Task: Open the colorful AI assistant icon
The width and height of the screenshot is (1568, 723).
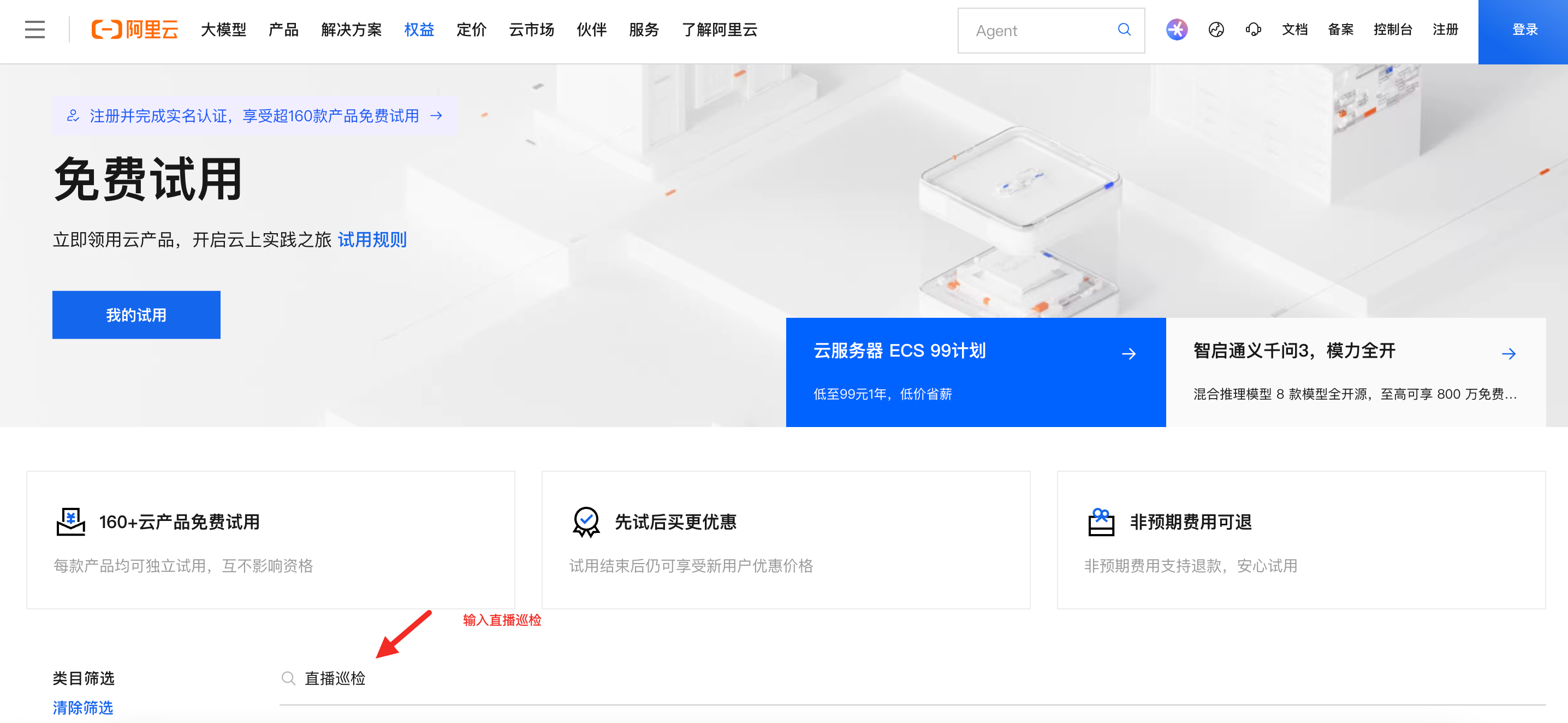Action: point(1176,29)
